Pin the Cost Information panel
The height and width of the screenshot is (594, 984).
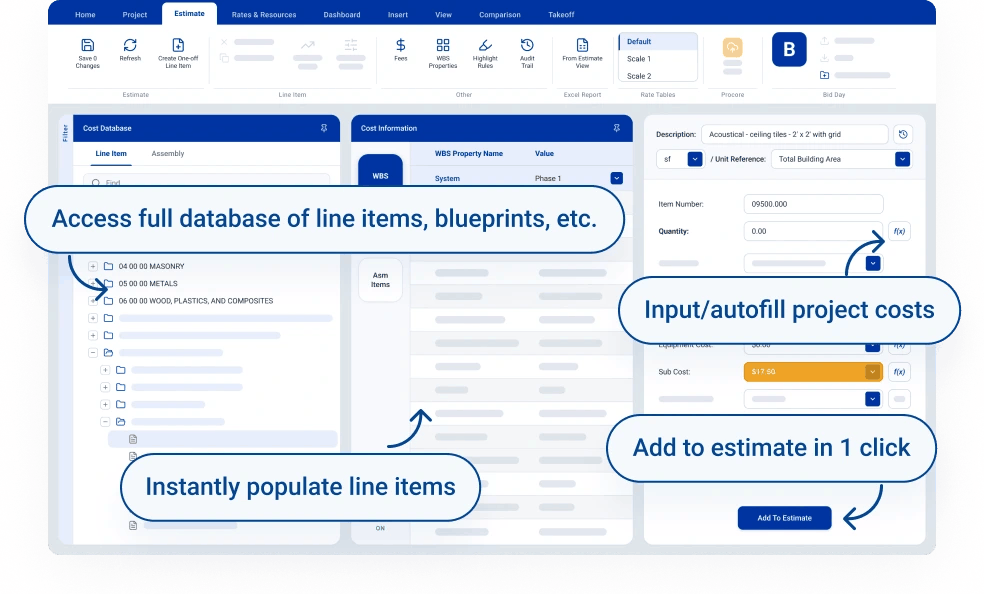pos(617,128)
